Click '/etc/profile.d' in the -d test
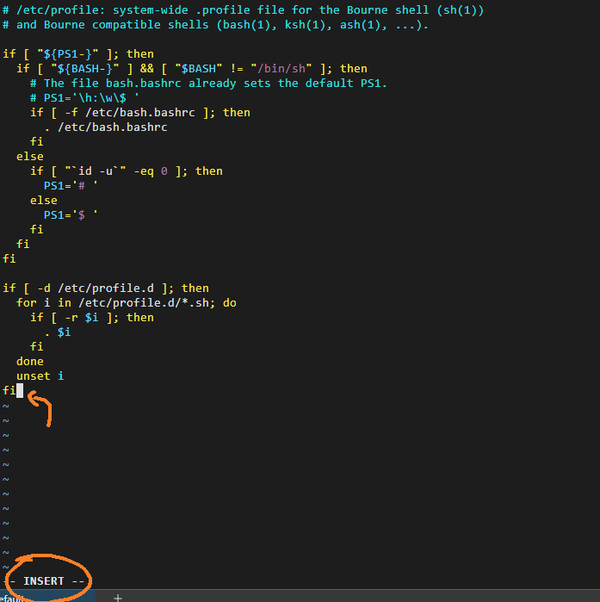The height and width of the screenshot is (602, 600). pyautogui.click(x=106, y=288)
